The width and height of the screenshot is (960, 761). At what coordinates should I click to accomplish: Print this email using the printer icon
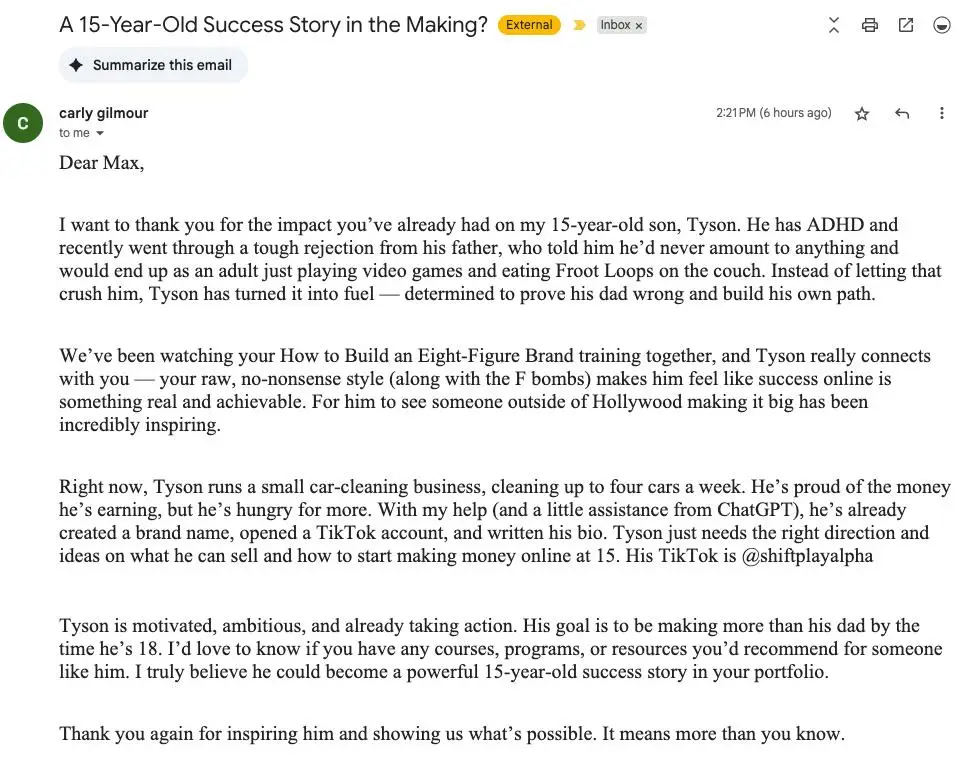point(870,25)
